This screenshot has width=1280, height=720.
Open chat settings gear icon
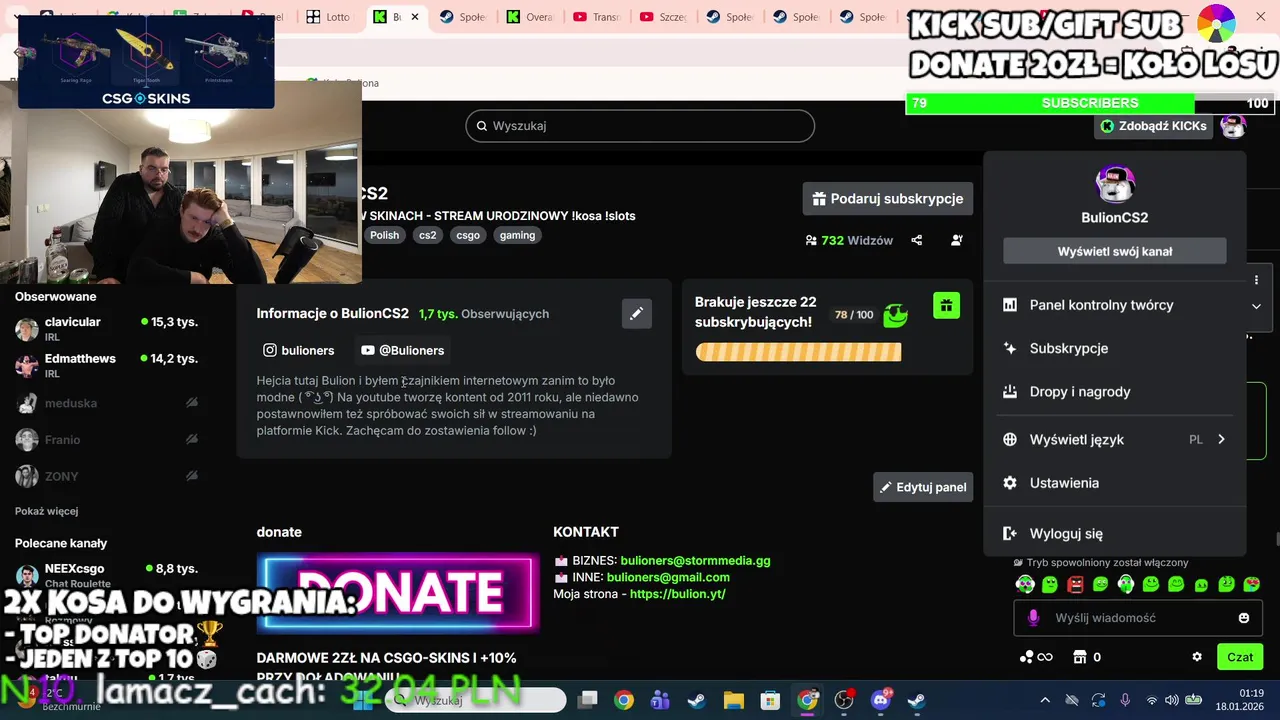coord(1197,657)
